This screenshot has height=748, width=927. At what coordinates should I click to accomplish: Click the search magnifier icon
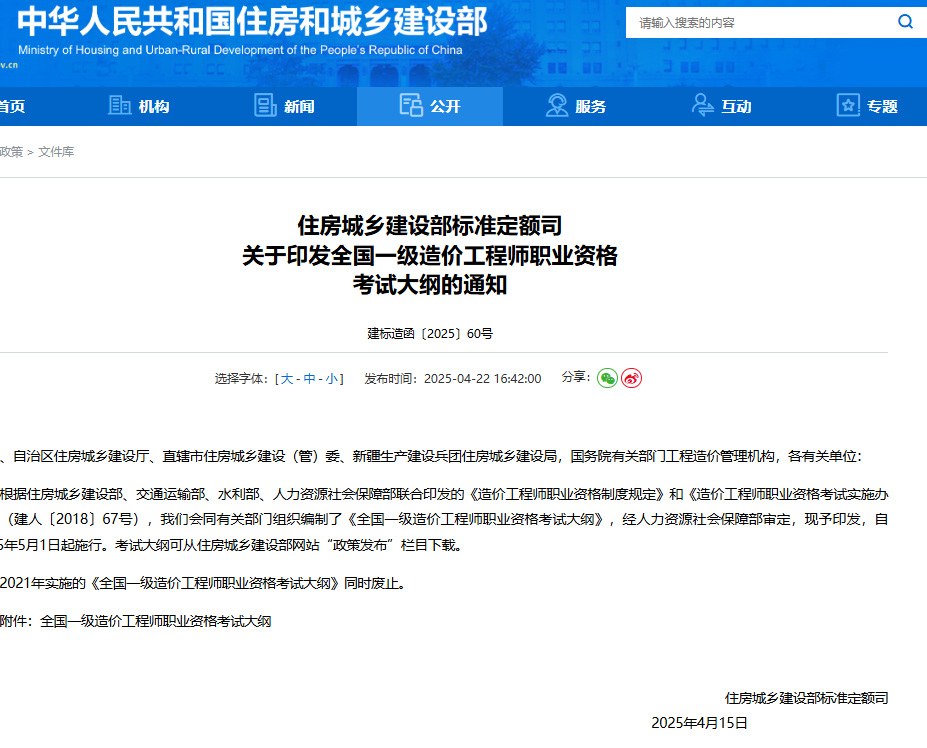coord(905,22)
